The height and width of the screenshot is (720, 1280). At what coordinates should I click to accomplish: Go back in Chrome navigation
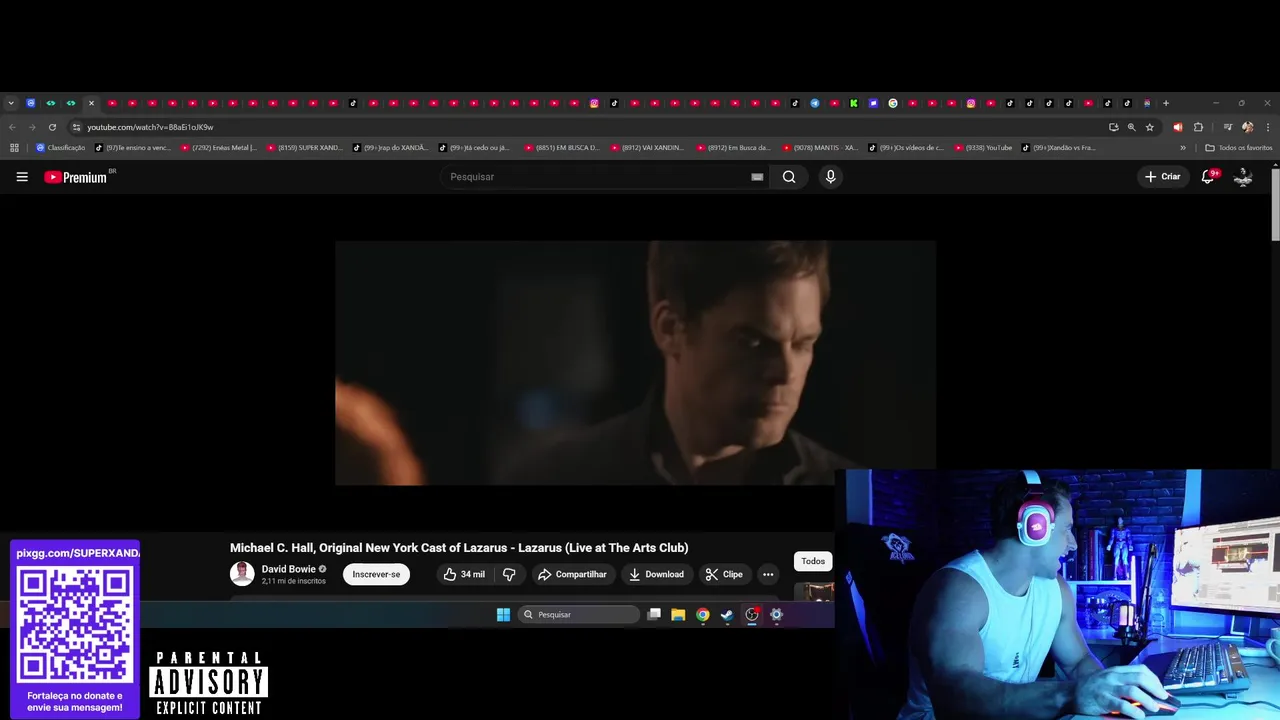(12, 127)
